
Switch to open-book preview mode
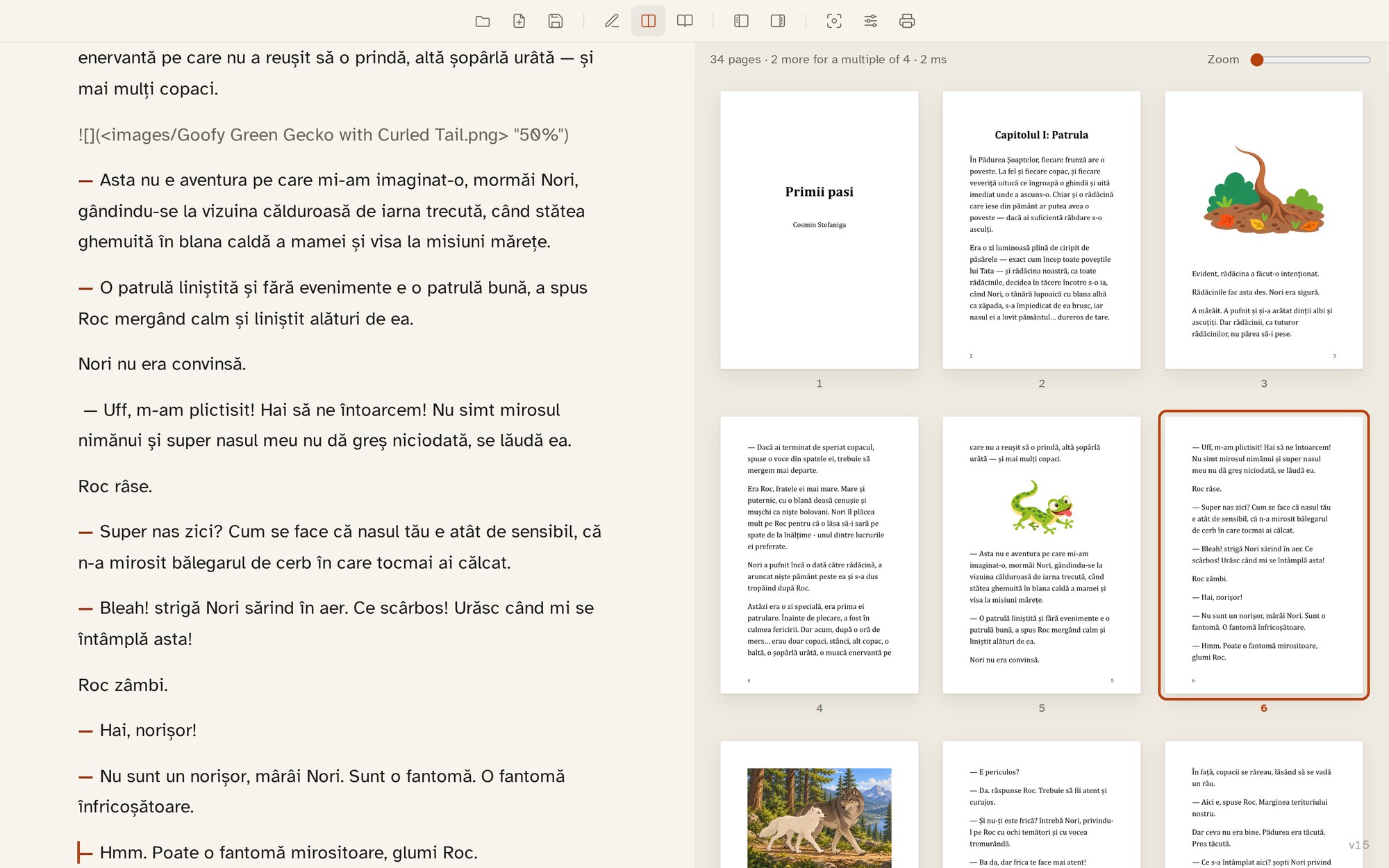tap(685, 21)
